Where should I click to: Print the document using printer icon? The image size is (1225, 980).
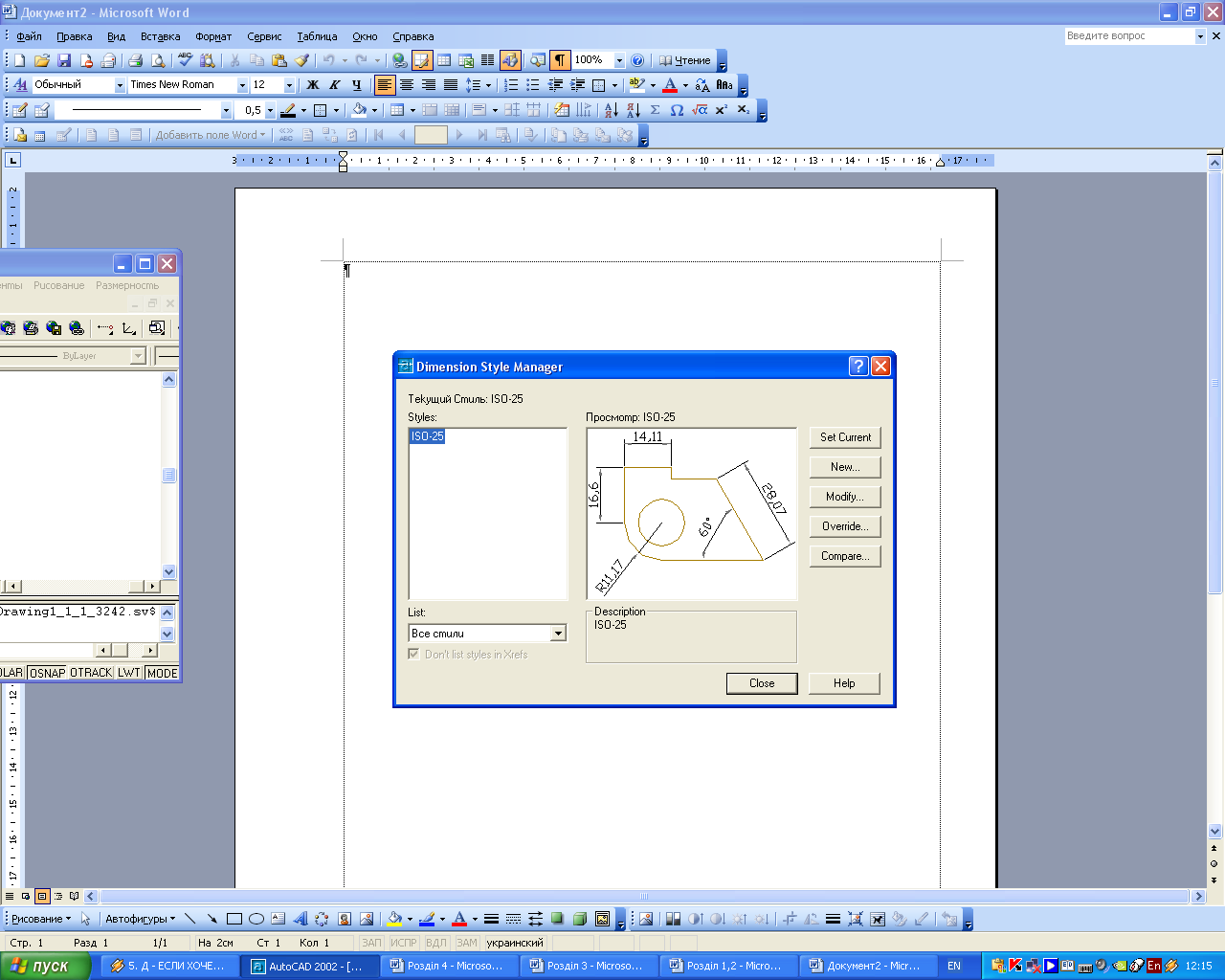point(135,60)
